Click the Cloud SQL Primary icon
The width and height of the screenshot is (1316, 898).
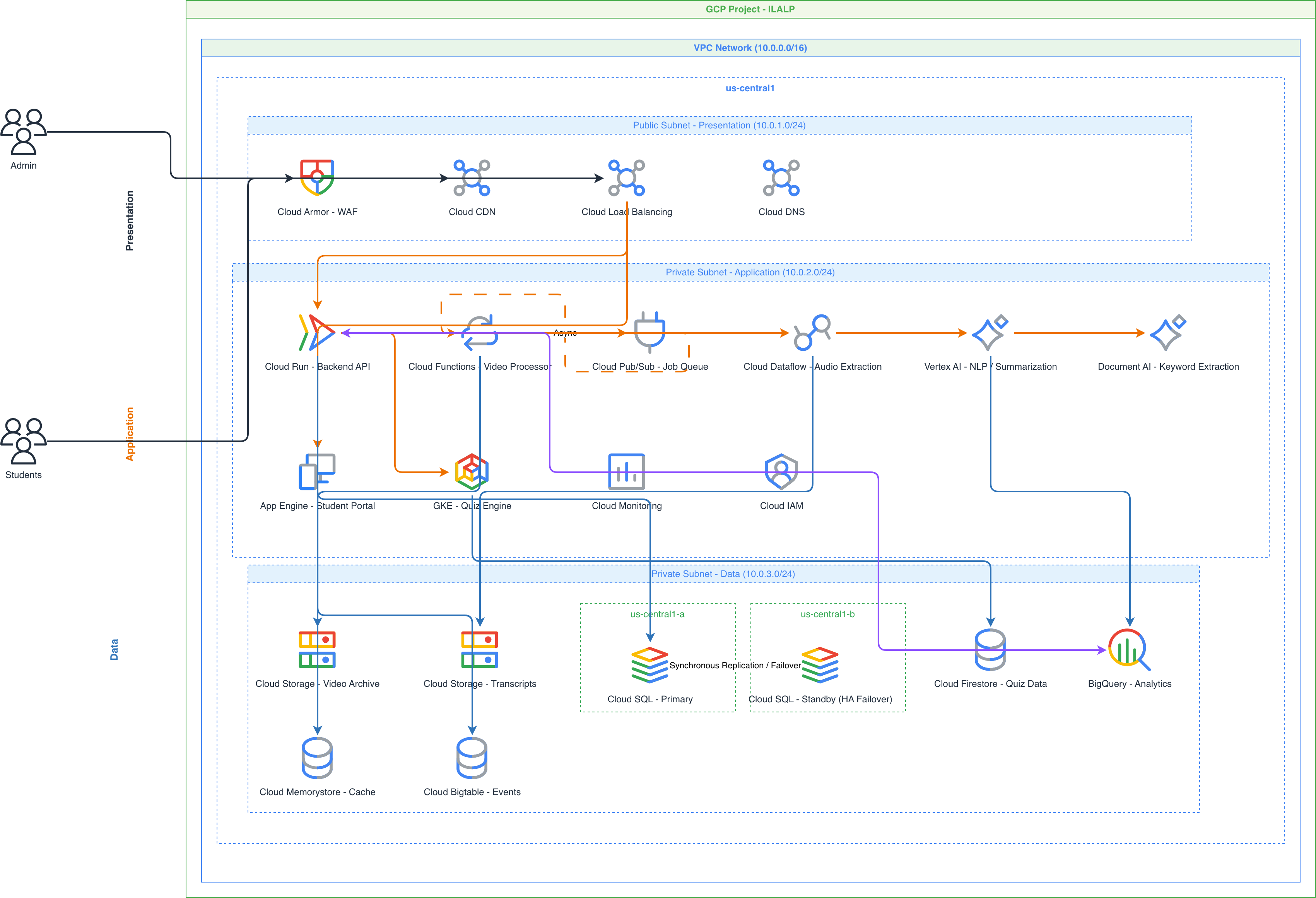649,665
